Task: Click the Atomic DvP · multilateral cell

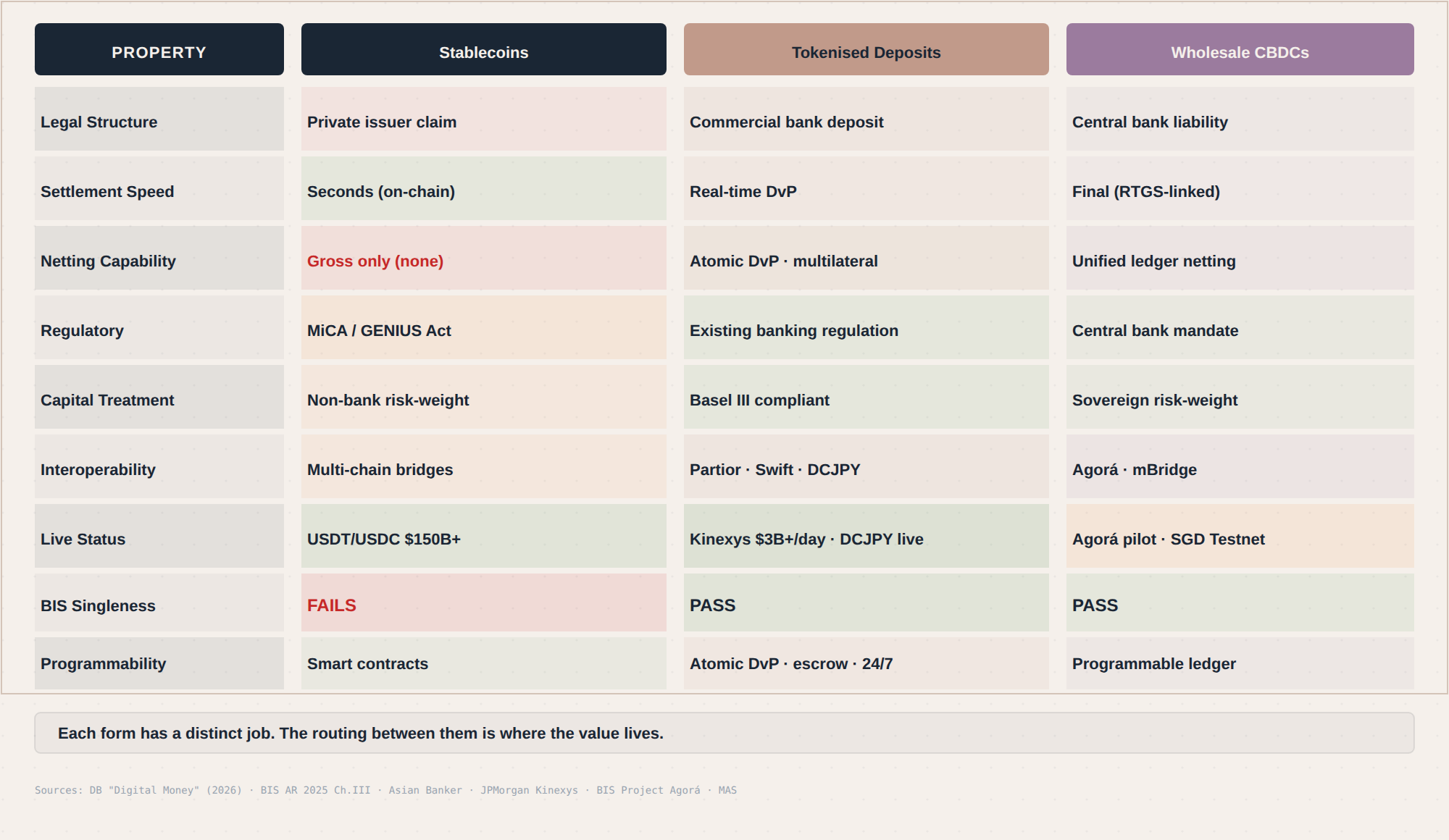Action: (x=867, y=258)
